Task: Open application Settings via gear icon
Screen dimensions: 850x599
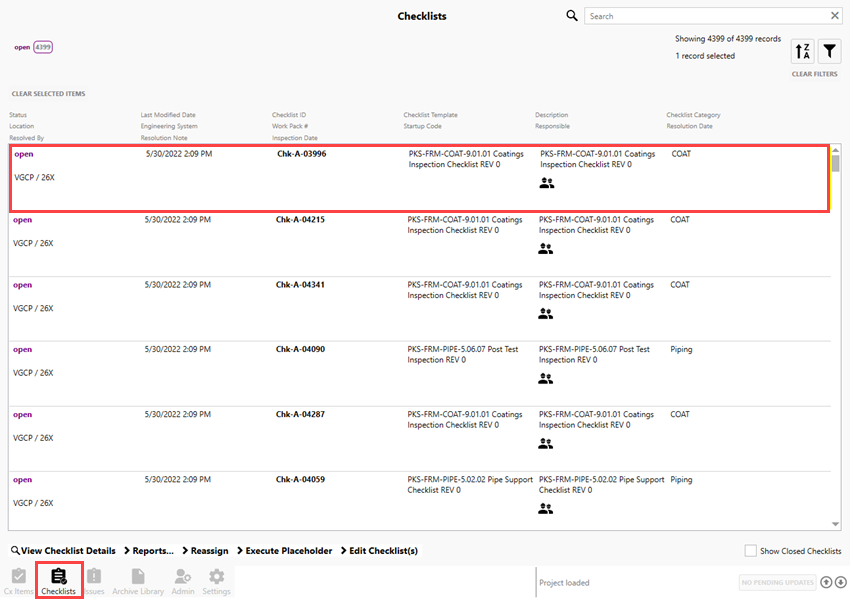Action: (x=216, y=577)
